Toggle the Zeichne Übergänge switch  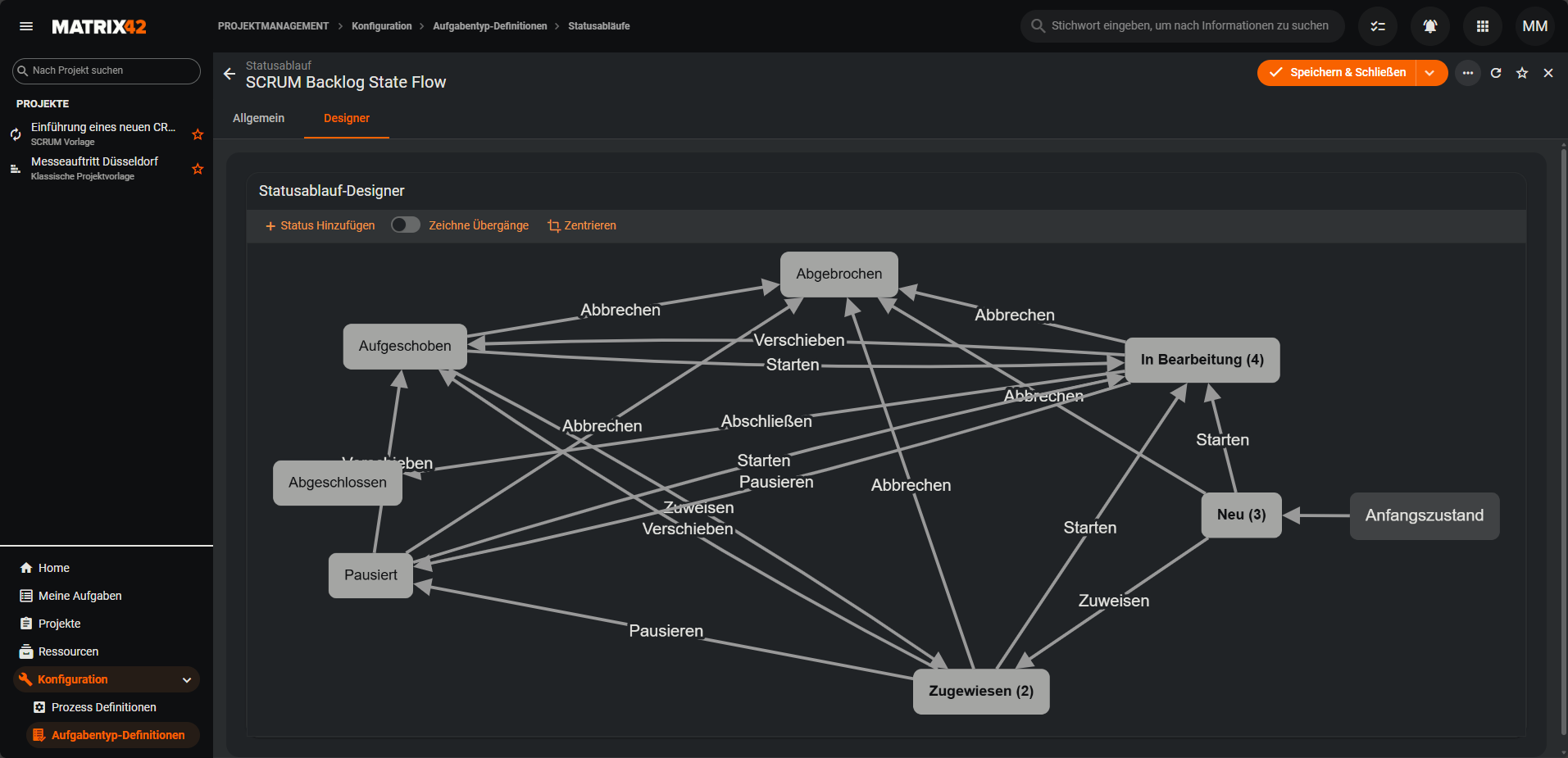(405, 225)
